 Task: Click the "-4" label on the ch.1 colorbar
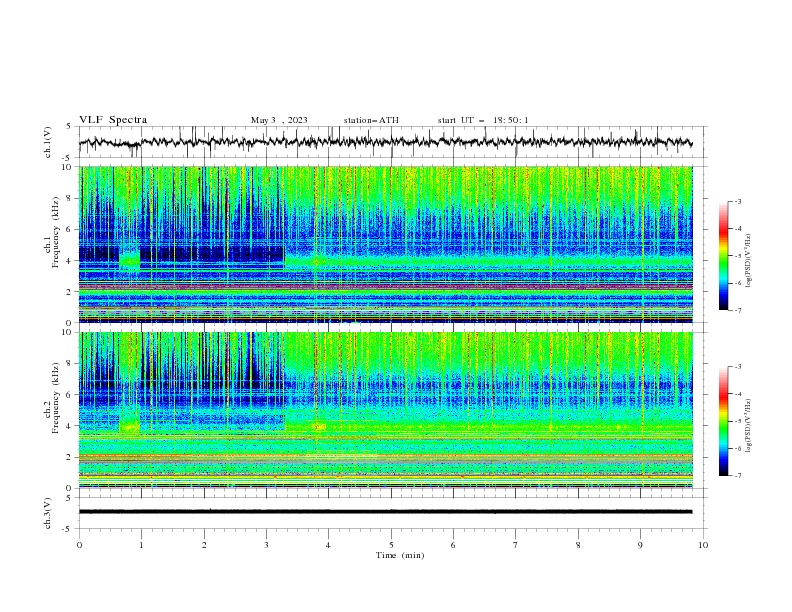[x=738, y=229]
